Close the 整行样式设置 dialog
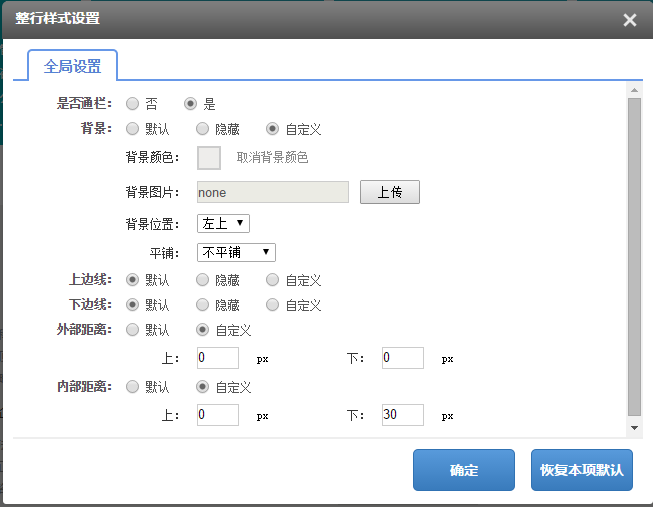 tap(629, 20)
